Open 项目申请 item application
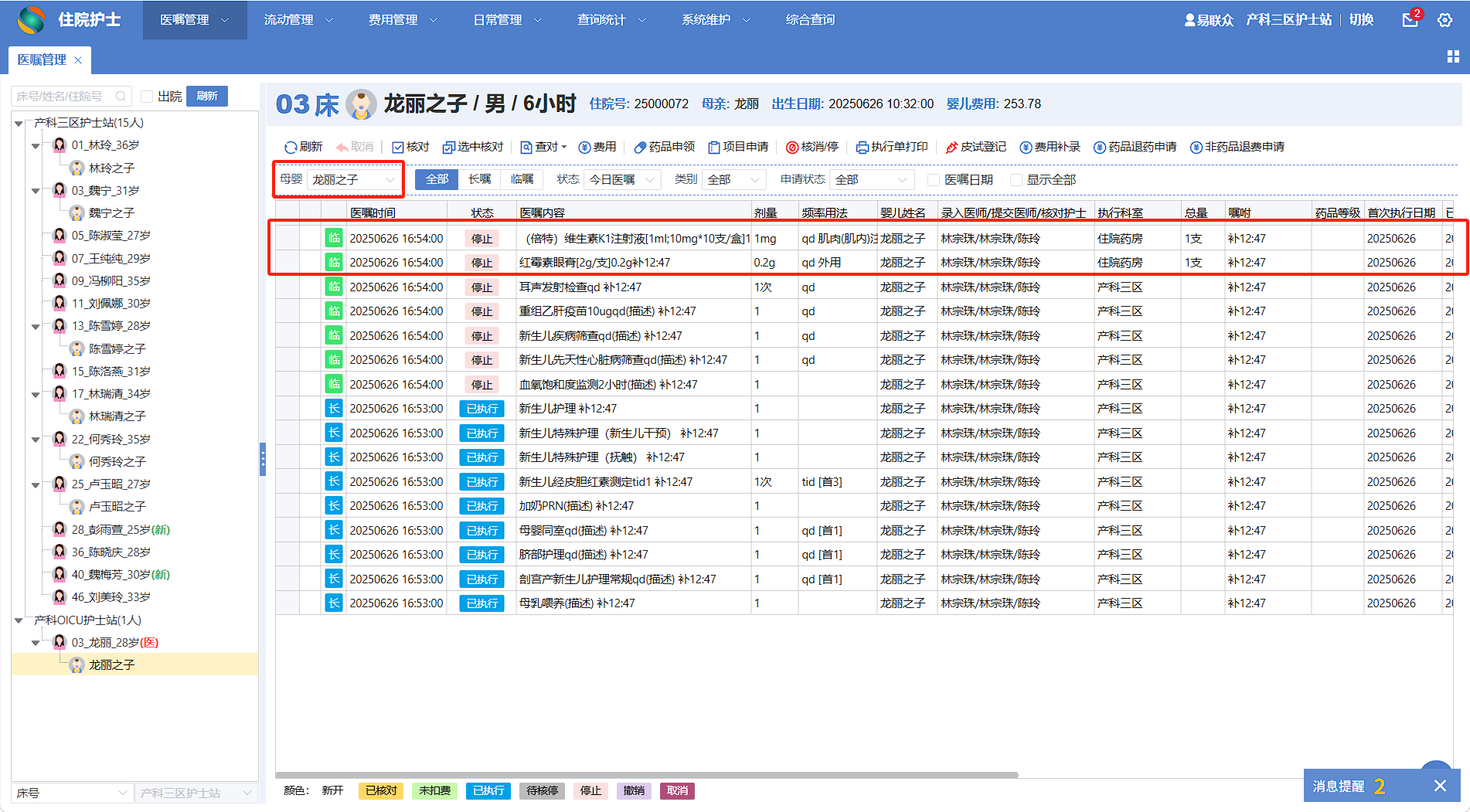 [x=738, y=147]
